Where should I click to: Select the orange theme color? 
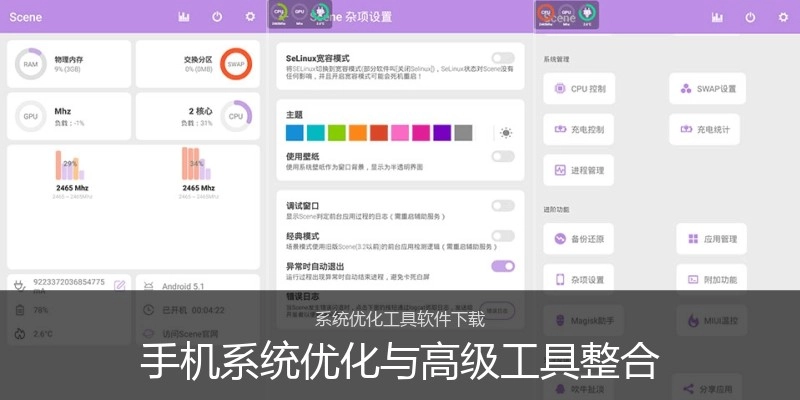(358, 133)
